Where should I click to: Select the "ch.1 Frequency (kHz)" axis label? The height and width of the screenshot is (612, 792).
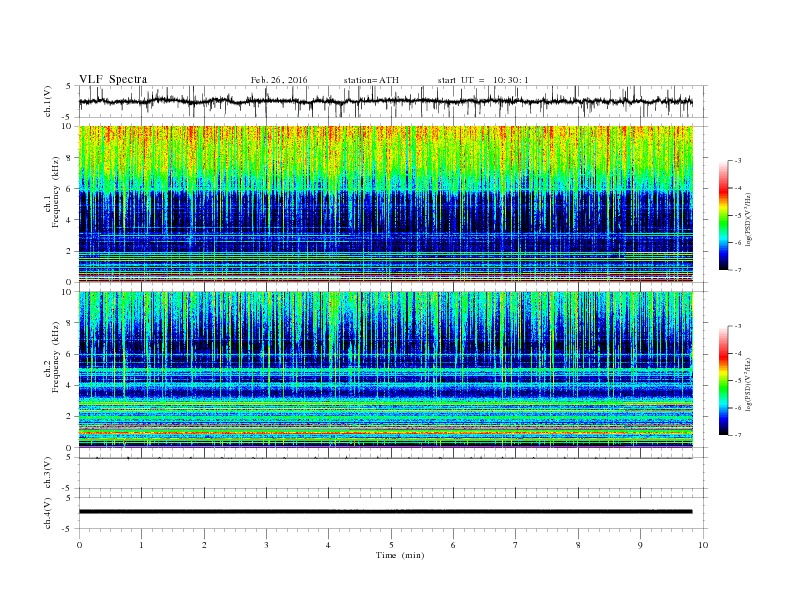point(52,192)
